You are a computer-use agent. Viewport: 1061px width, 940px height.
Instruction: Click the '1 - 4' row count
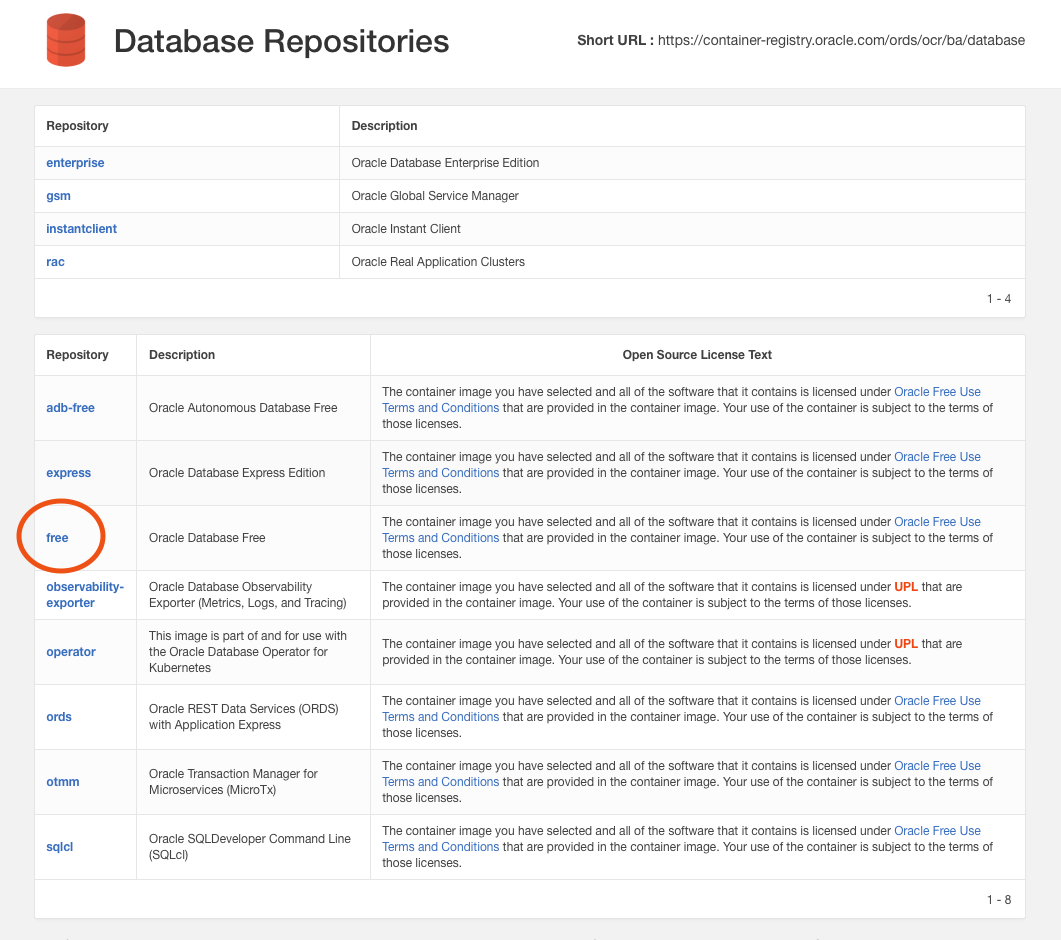(x=999, y=299)
